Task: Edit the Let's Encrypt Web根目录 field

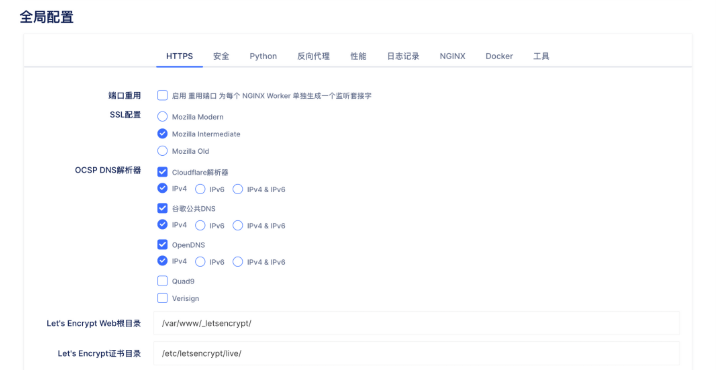Action: 416,323
